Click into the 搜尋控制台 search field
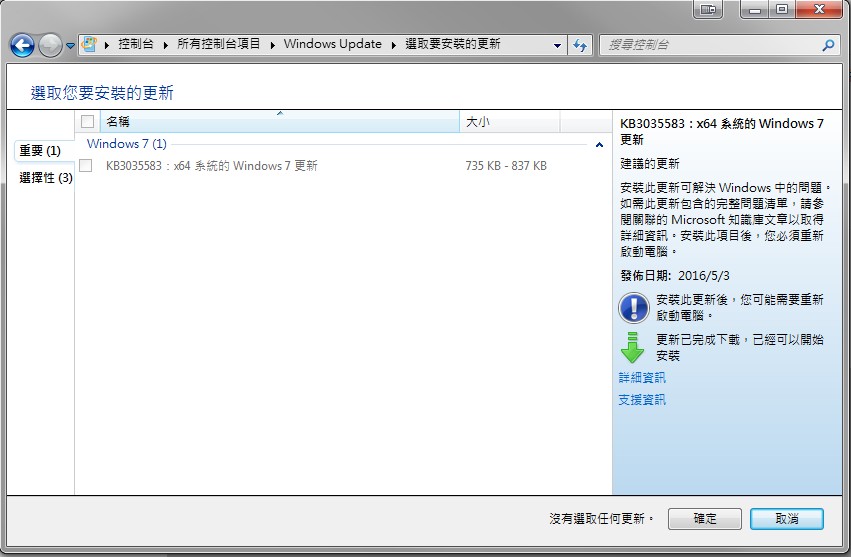This screenshot has width=851, height=557. coord(710,45)
